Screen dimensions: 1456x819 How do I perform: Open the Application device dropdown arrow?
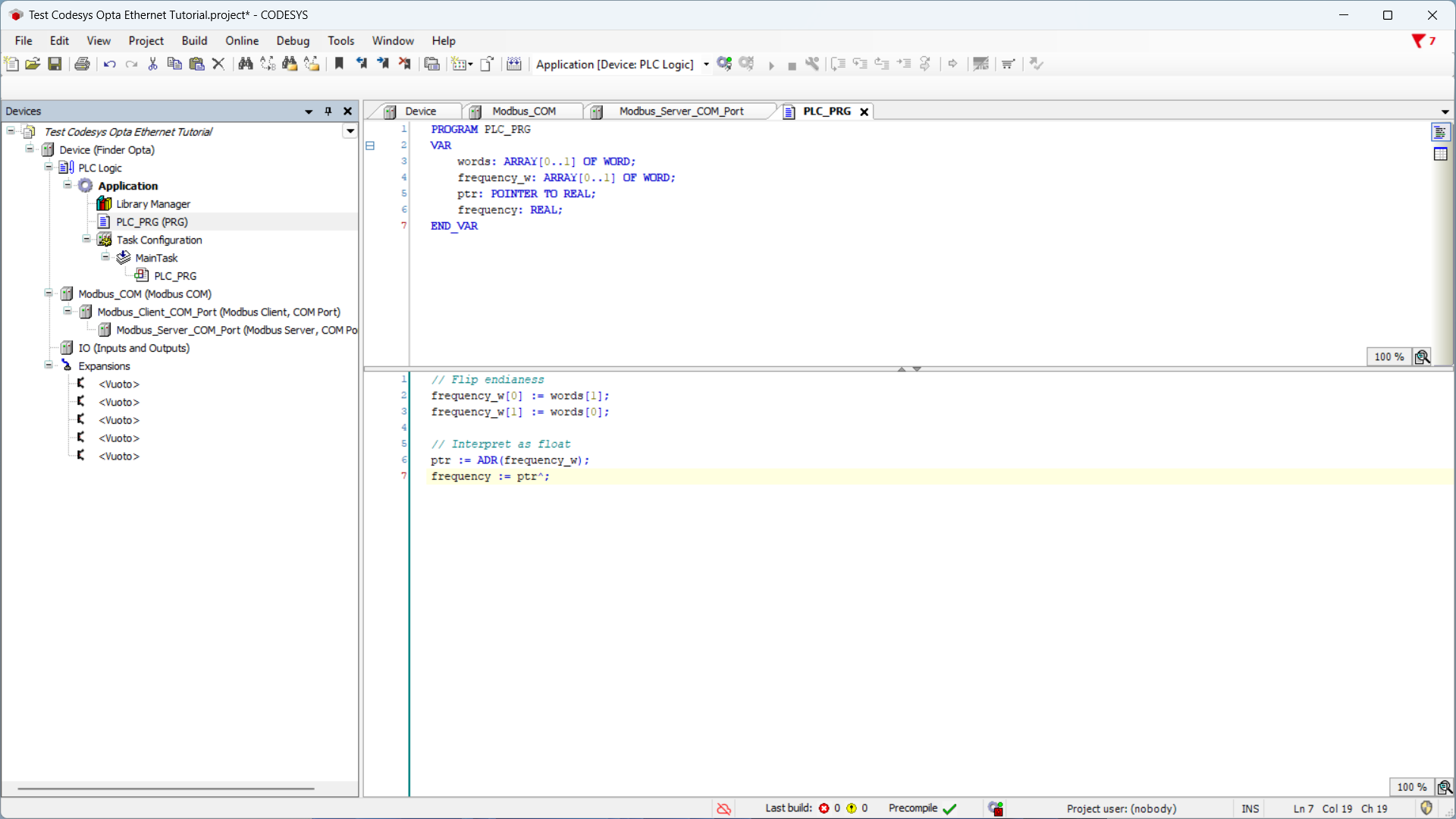click(x=706, y=64)
